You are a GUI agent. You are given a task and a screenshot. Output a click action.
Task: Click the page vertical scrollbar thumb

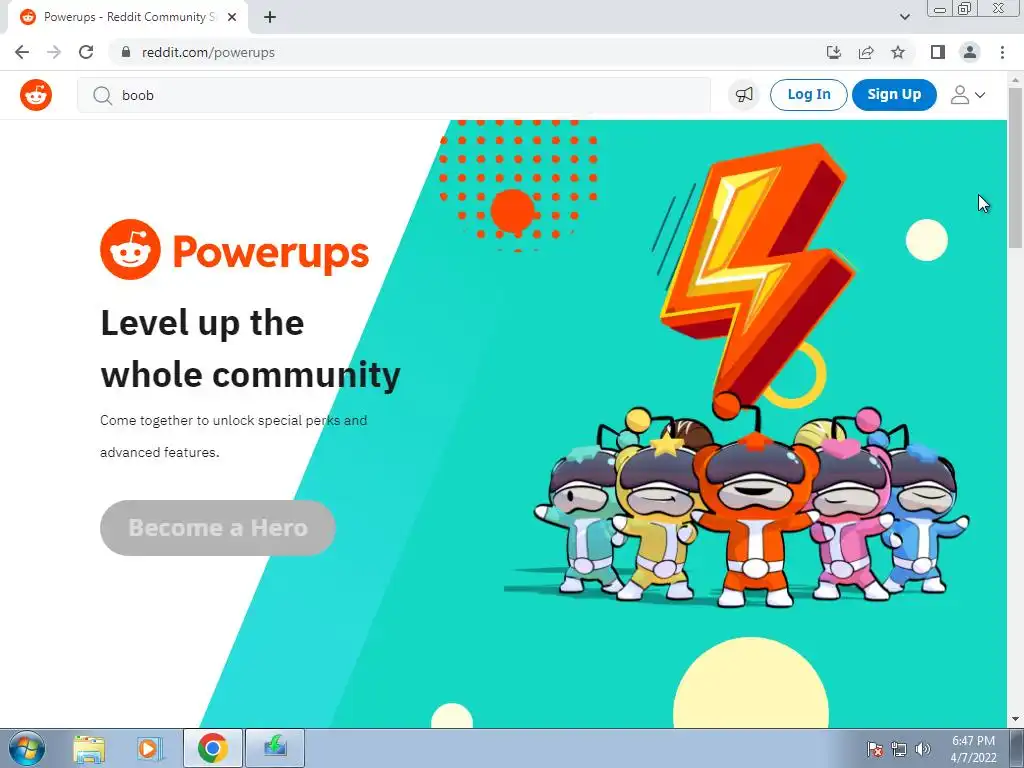(x=1015, y=167)
